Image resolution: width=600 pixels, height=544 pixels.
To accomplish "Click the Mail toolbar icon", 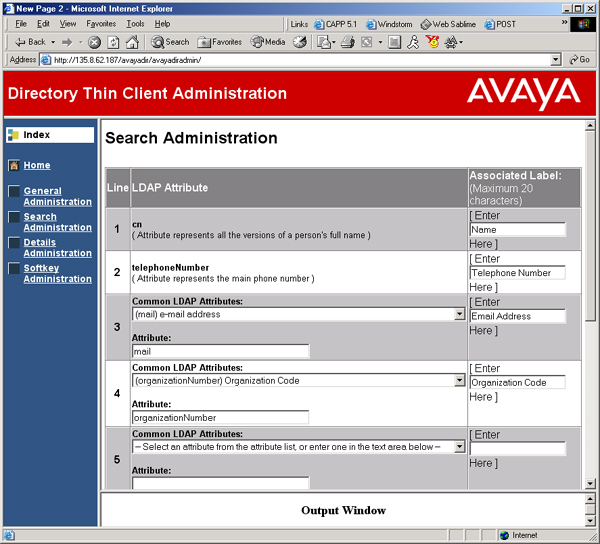I will pyautogui.click(x=324, y=42).
